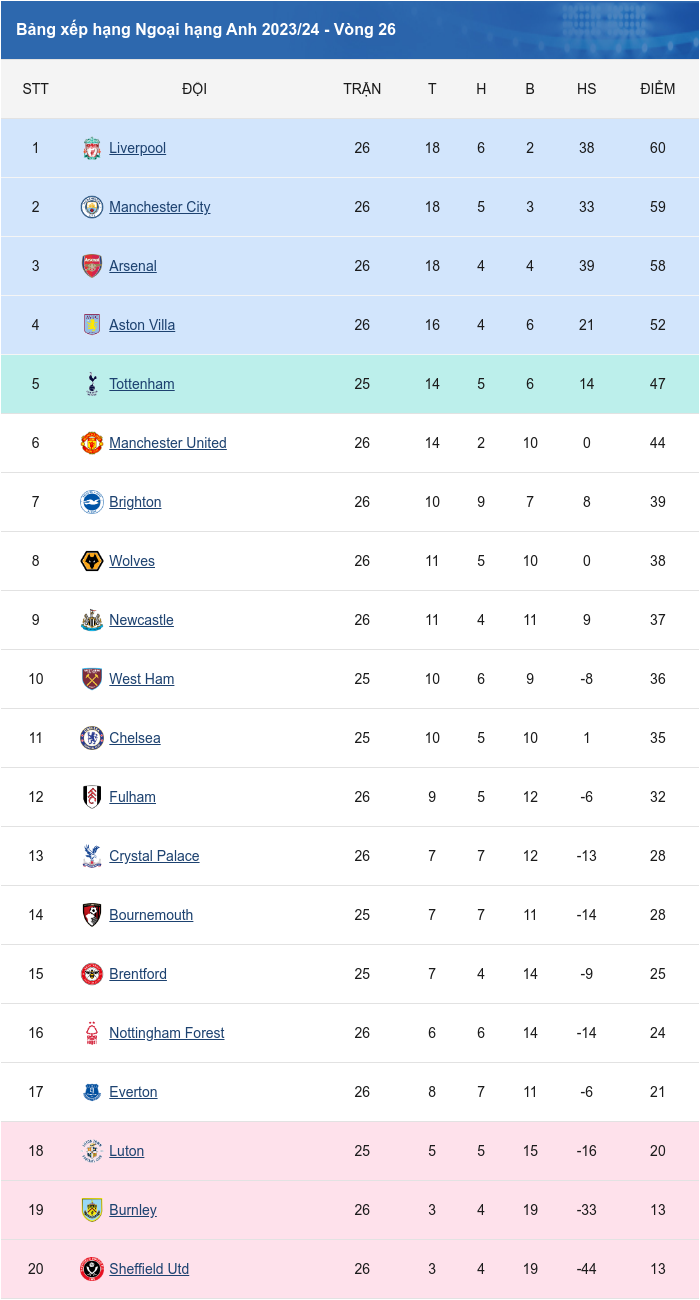Follow the Brighton team link
The height and width of the screenshot is (1300, 700).
tap(135, 502)
